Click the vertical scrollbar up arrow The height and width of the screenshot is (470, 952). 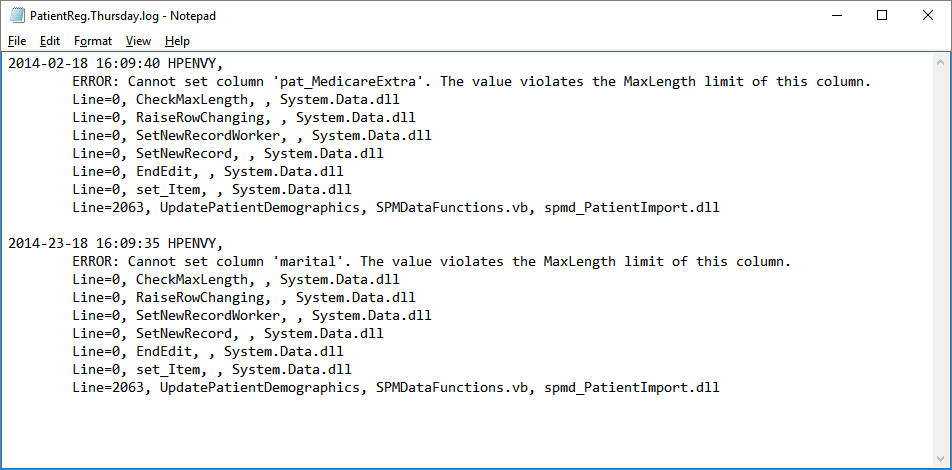tap(940, 63)
